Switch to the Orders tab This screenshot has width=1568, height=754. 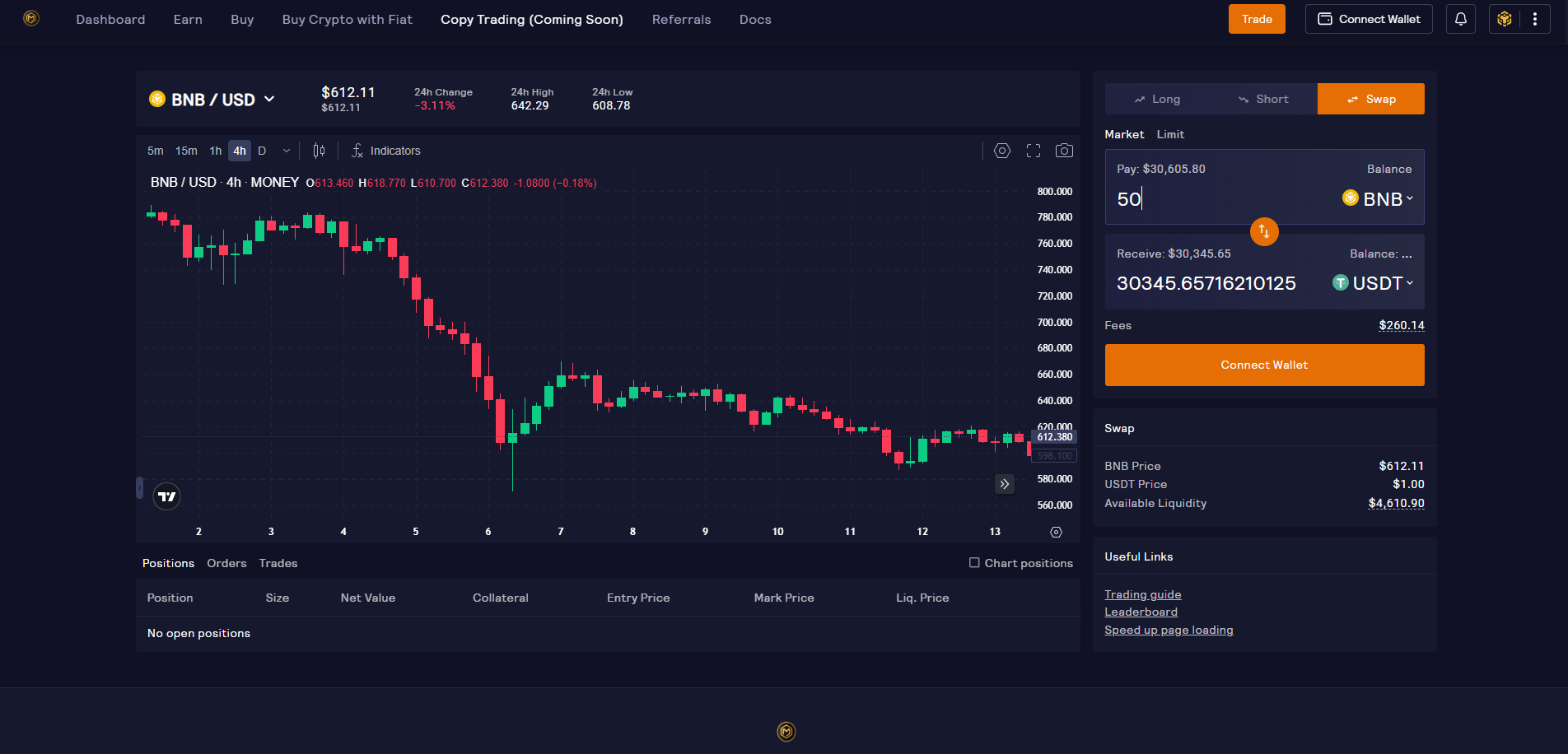click(x=226, y=563)
